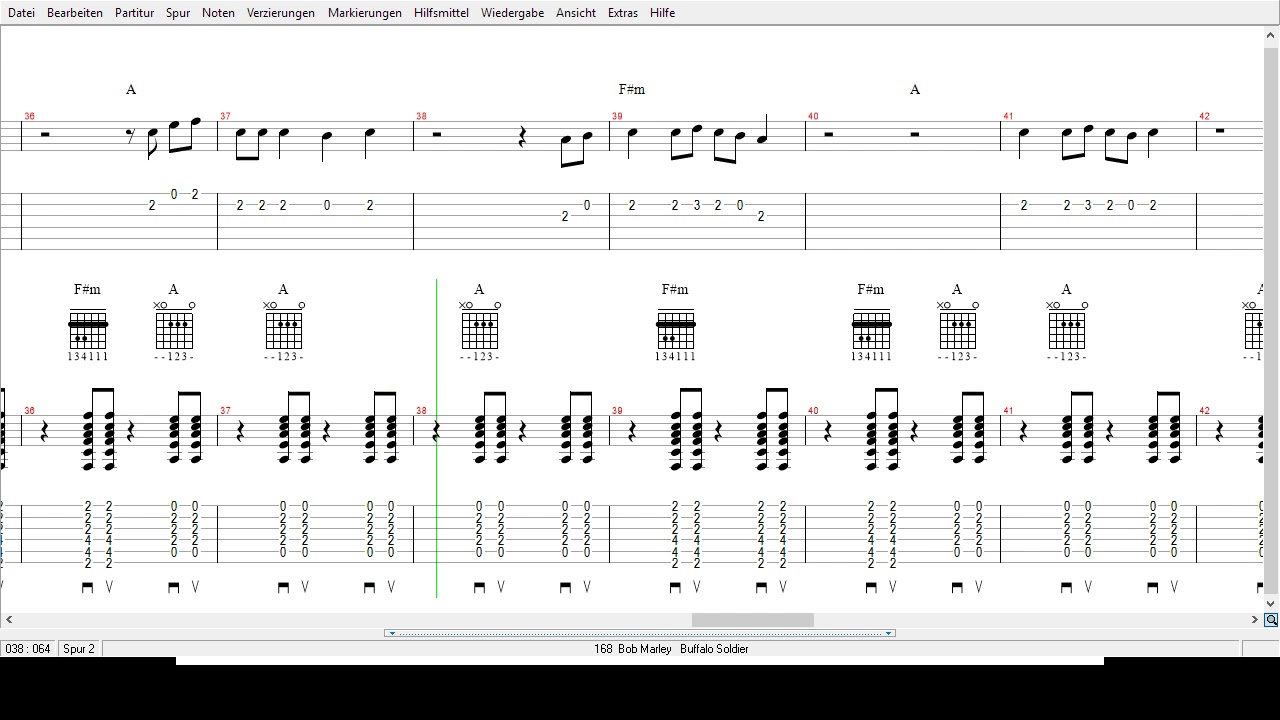The width and height of the screenshot is (1280, 720).
Task: Click the F#m chord diagram above measure 40
Action: pos(872,329)
